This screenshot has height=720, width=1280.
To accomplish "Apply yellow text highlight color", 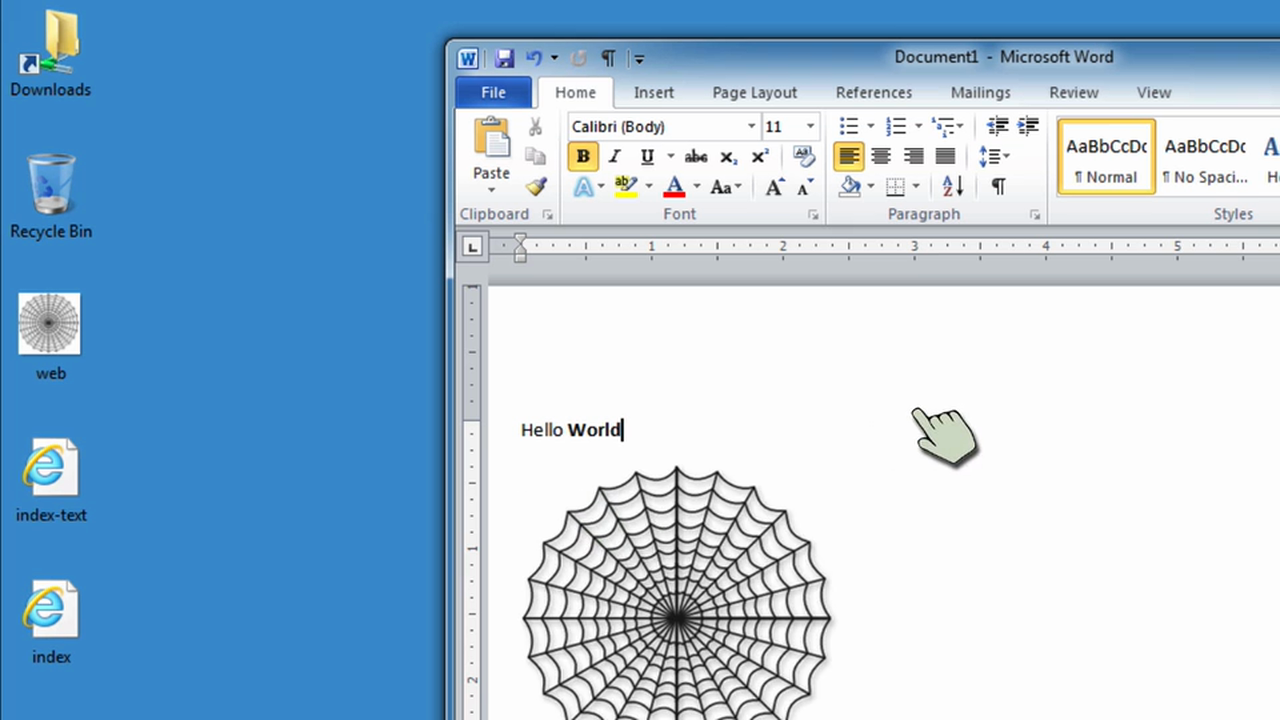I will [x=623, y=186].
